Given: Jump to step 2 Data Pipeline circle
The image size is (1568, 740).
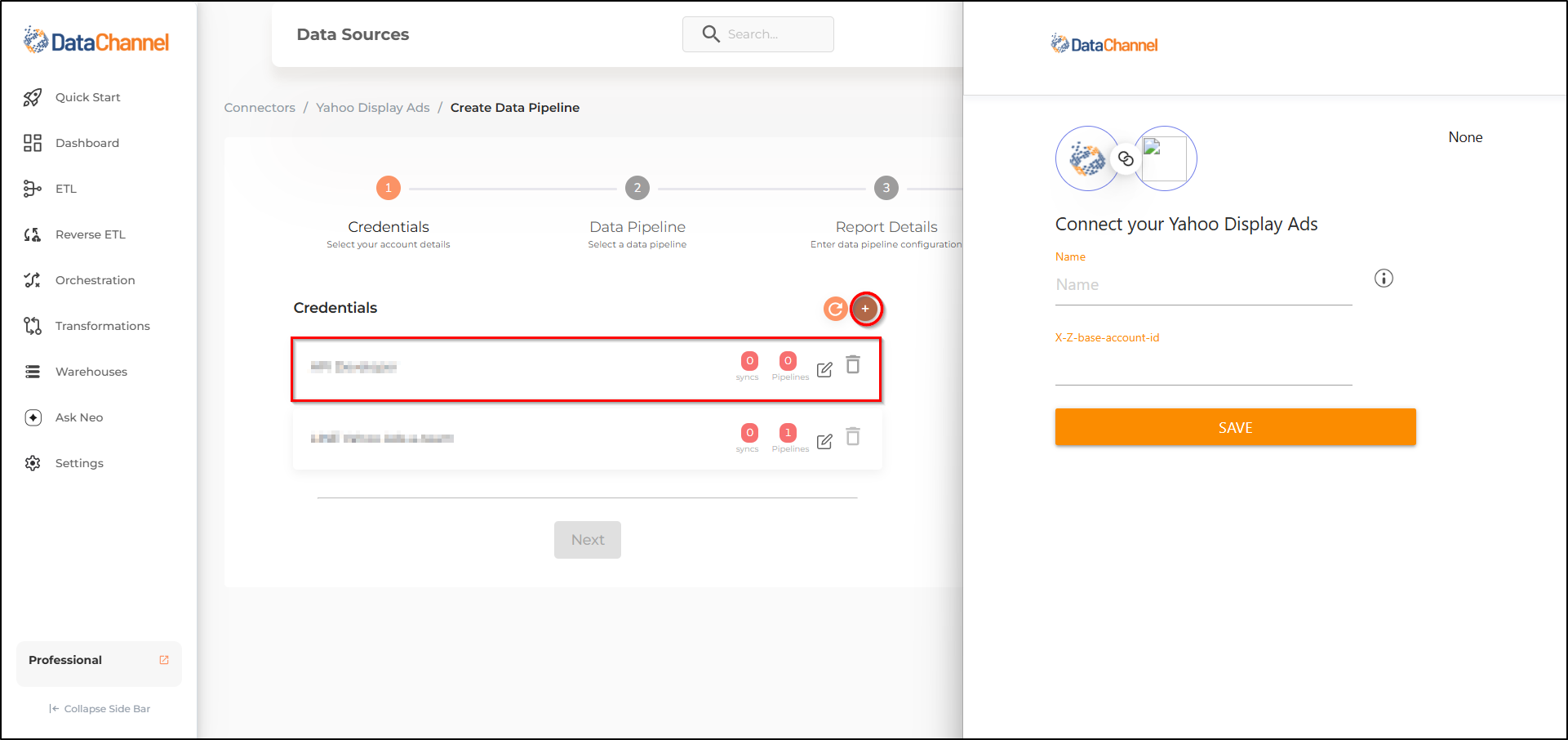Looking at the screenshot, I should pyautogui.click(x=637, y=188).
